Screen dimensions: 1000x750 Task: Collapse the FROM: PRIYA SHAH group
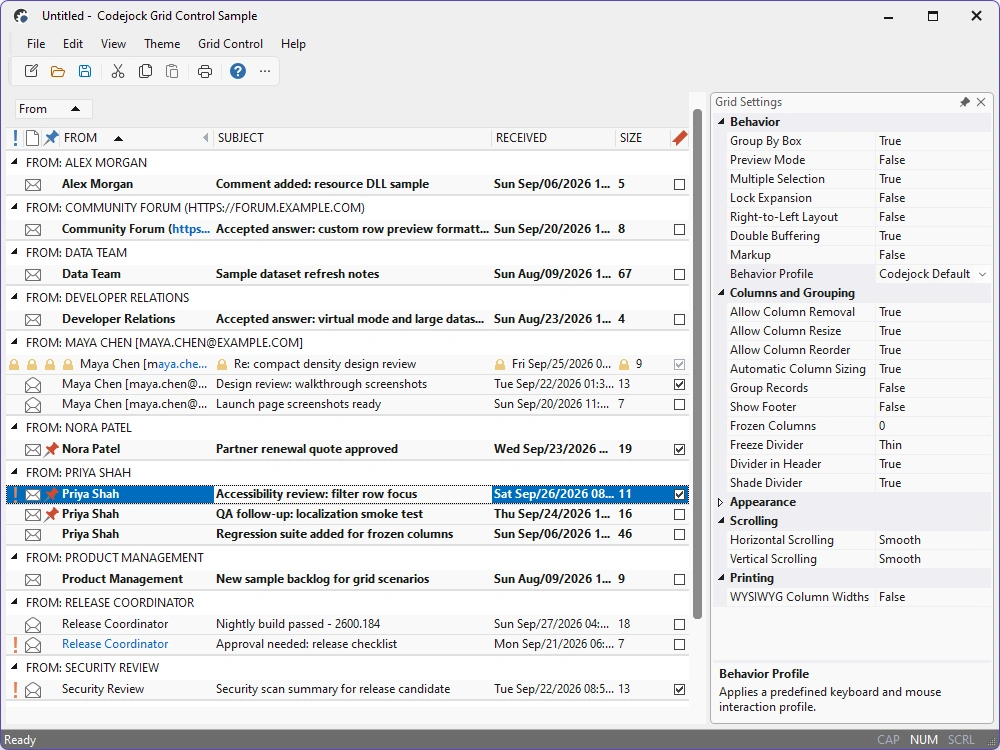point(15,472)
